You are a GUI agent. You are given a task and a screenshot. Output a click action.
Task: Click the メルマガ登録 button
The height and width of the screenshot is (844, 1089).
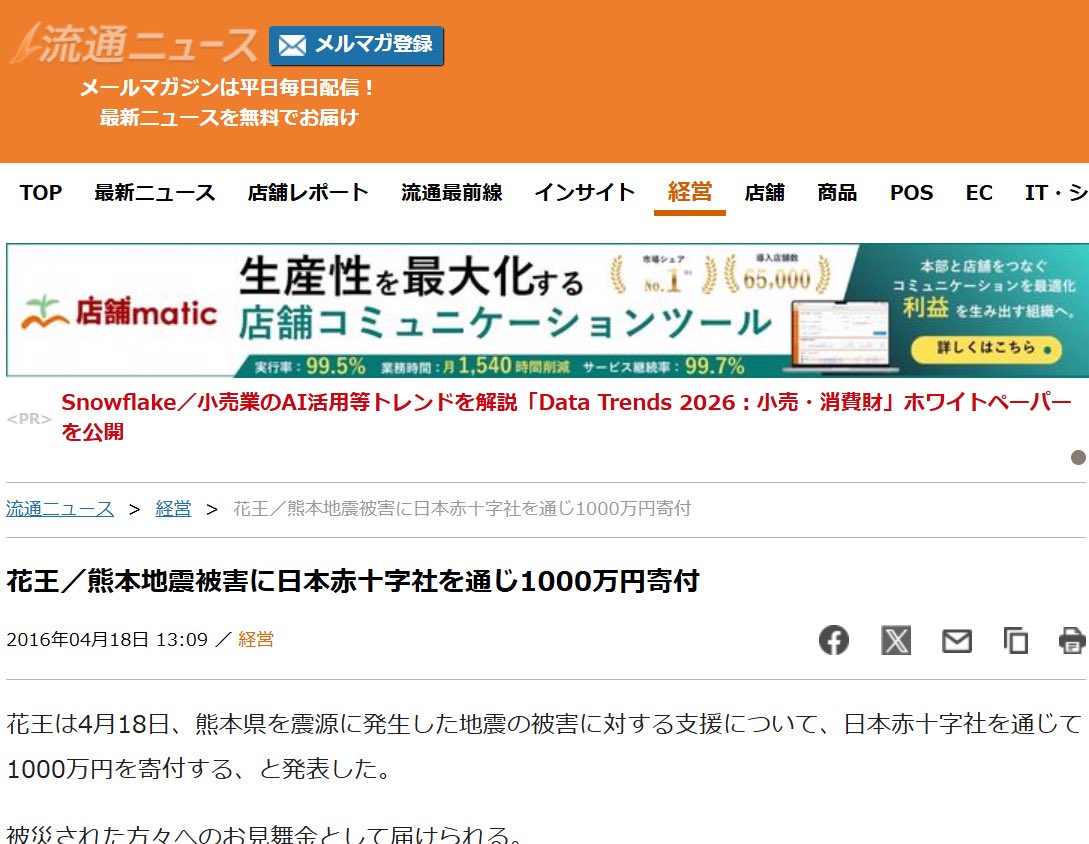tap(356, 46)
